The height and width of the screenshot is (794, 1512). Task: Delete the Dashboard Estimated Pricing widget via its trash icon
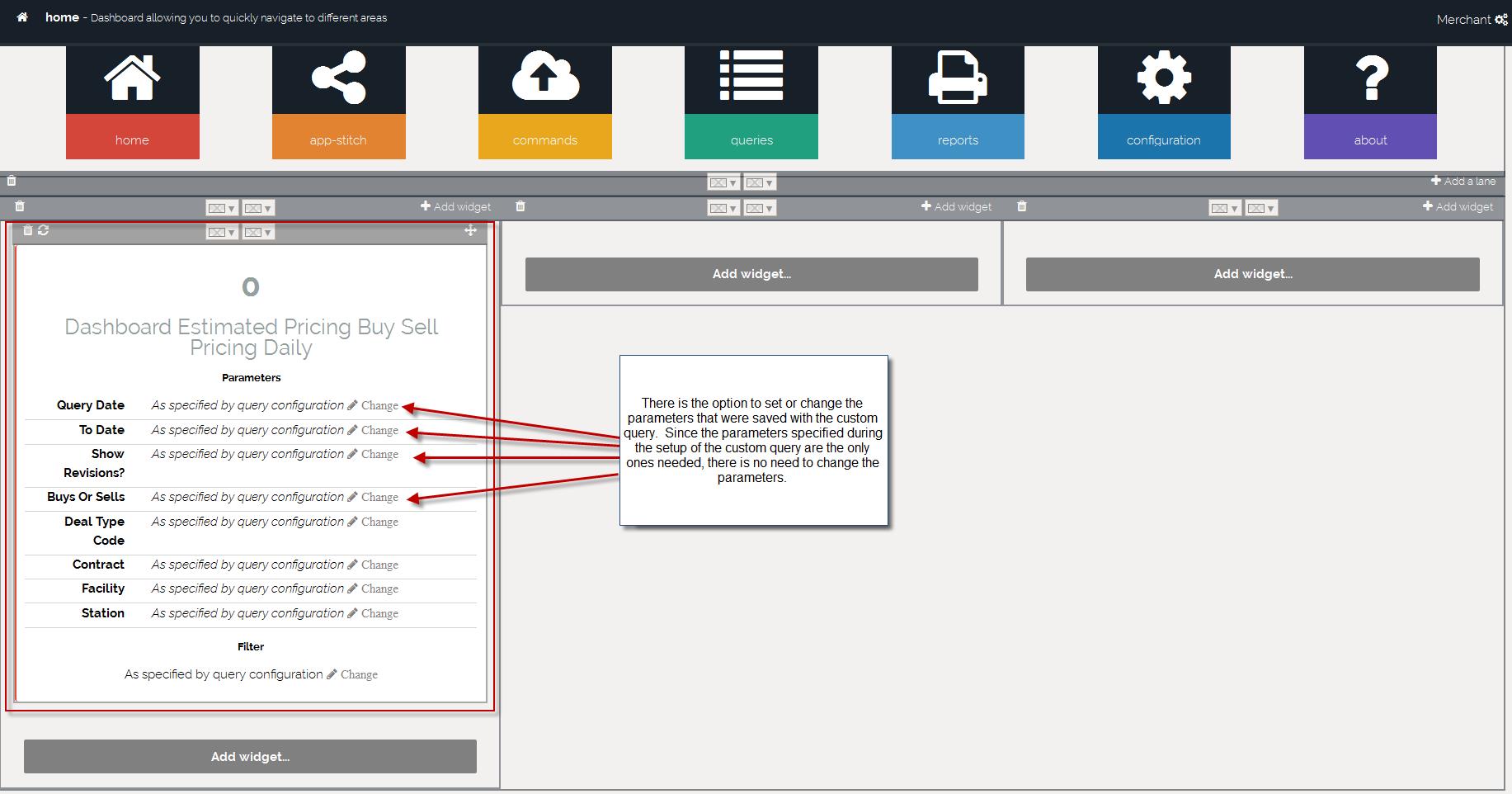[x=28, y=231]
